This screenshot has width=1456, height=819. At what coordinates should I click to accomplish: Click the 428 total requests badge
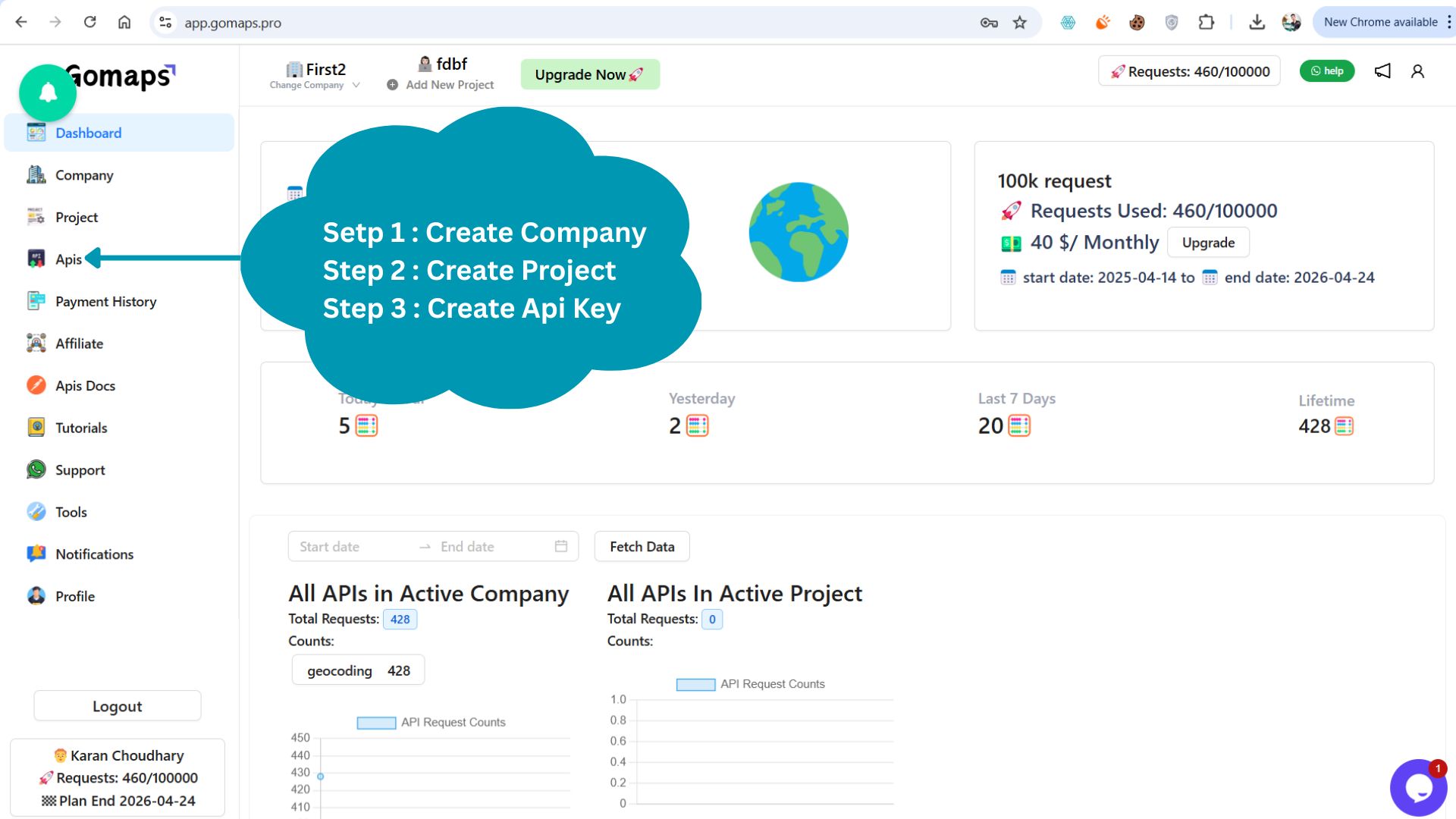click(400, 620)
